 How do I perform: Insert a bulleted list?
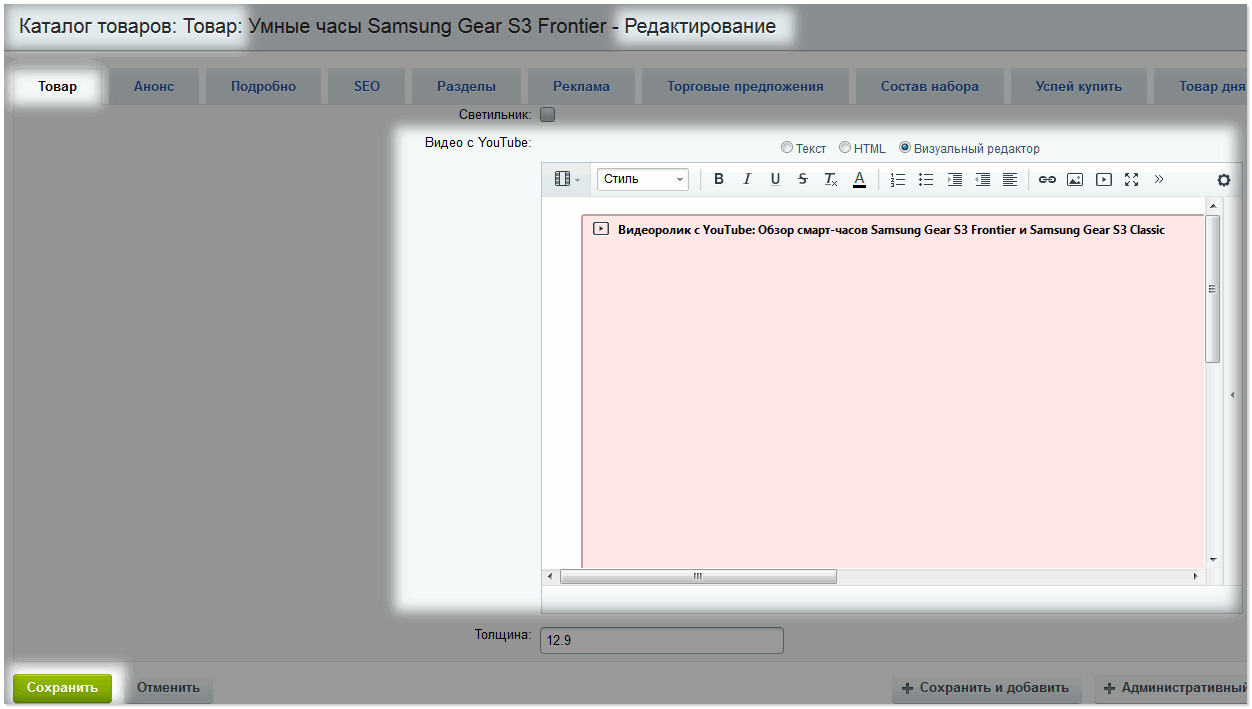[x=926, y=179]
